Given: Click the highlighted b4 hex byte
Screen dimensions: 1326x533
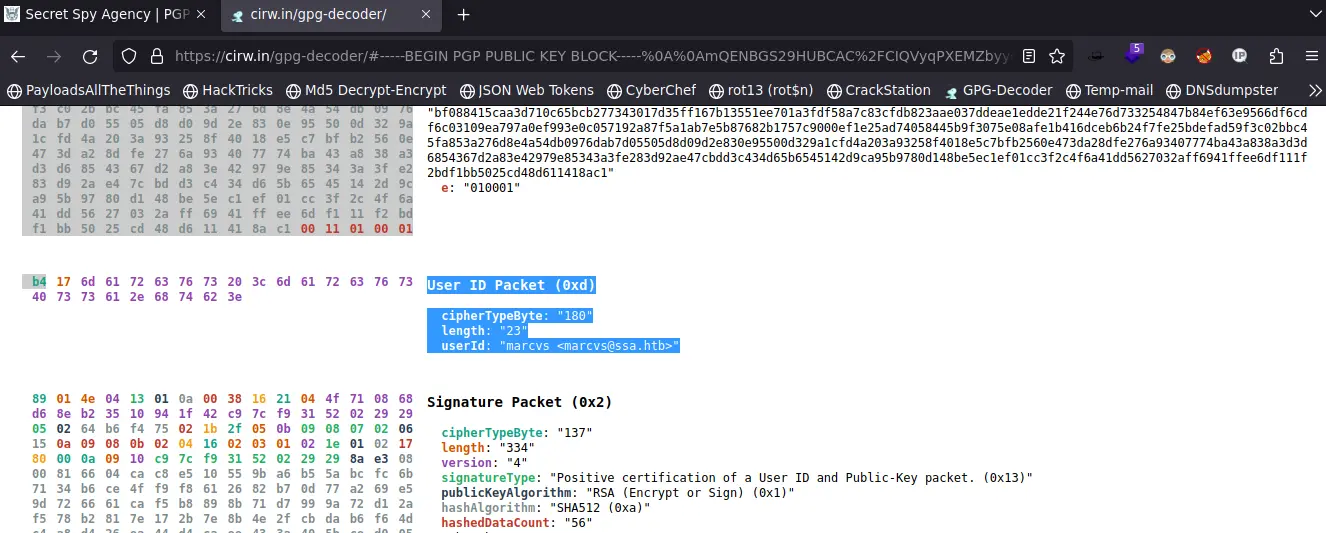Looking at the screenshot, I should 39,282.
